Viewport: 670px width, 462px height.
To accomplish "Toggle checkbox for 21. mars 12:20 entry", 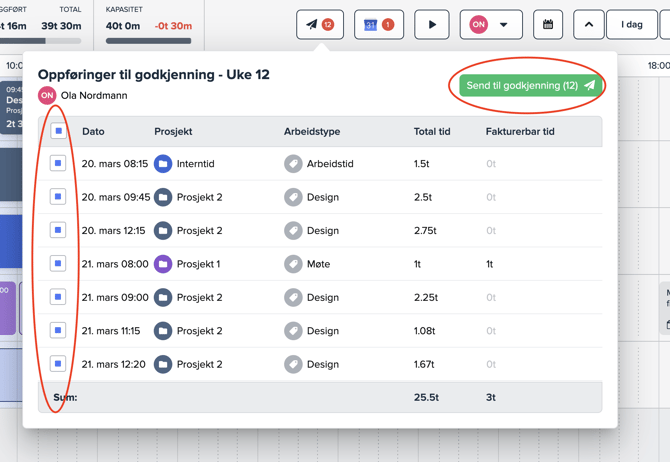I will [58, 364].
